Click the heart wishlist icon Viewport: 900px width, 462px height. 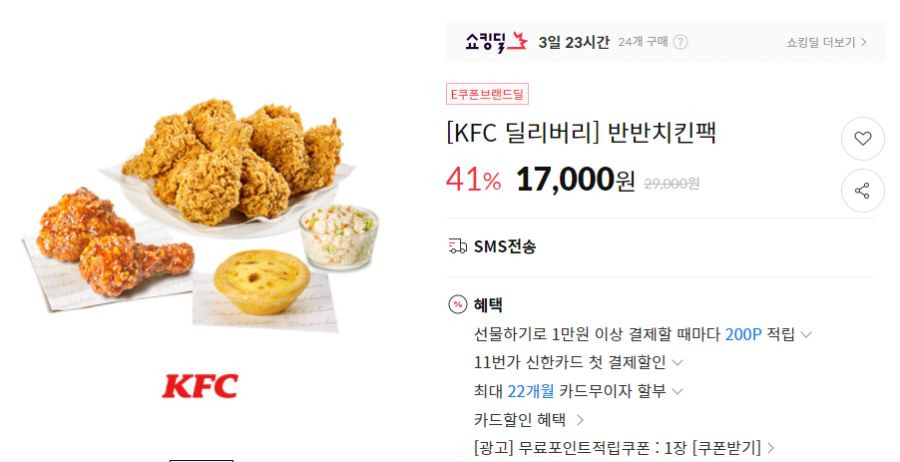coord(862,138)
